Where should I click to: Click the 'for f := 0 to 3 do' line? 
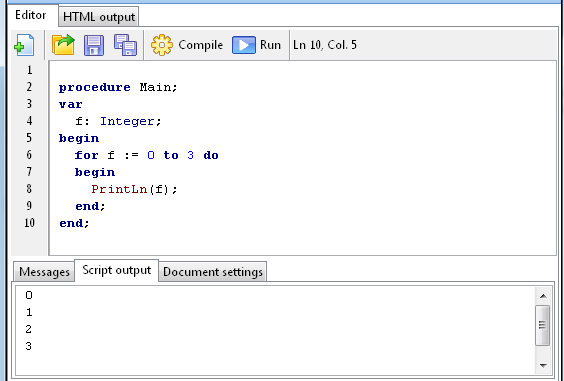pyautogui.click(x=147, y=155)
